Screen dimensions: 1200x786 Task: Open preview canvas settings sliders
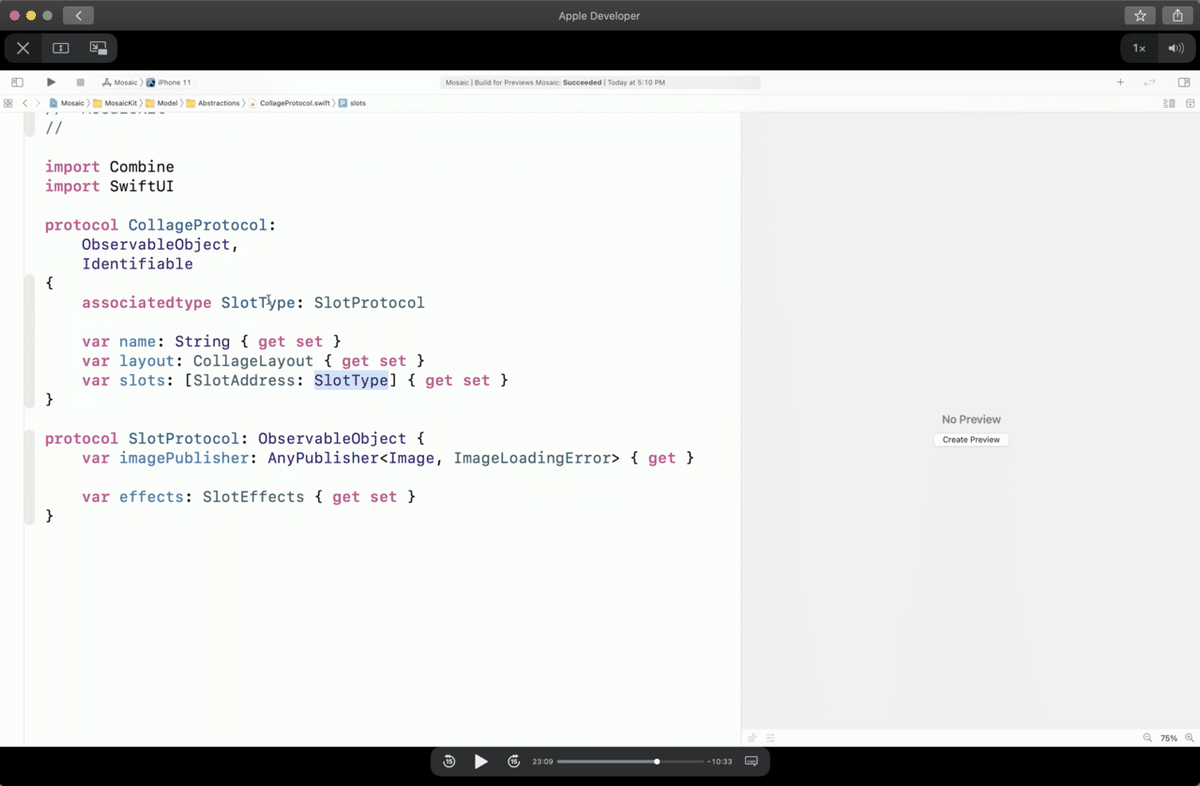click(x=771, y=738)
